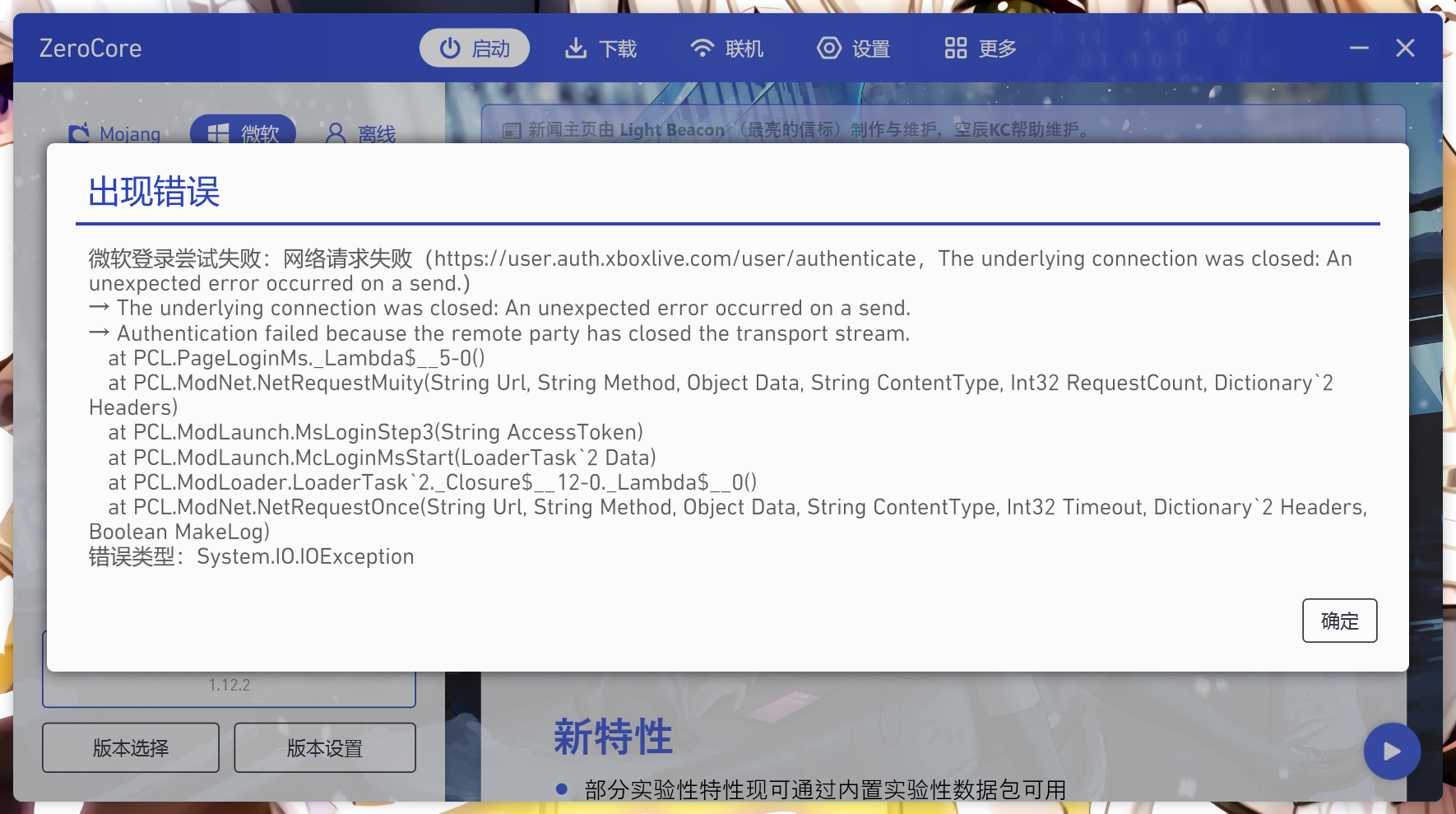Click the 版本选择 button
Screen dimensions: 1456x814
point(130,747)
